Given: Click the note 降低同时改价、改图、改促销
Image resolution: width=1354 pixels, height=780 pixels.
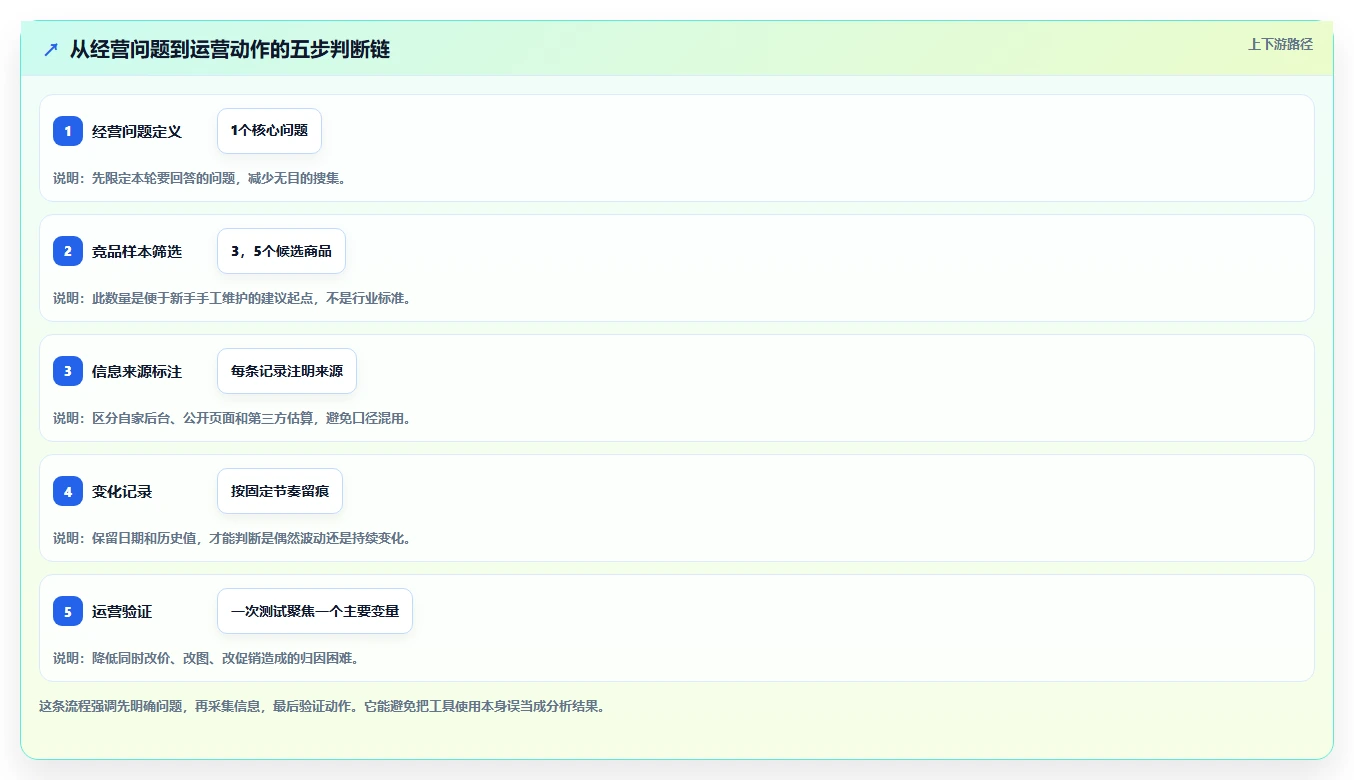Looking at the screenshot, I should tap(206, 658).
